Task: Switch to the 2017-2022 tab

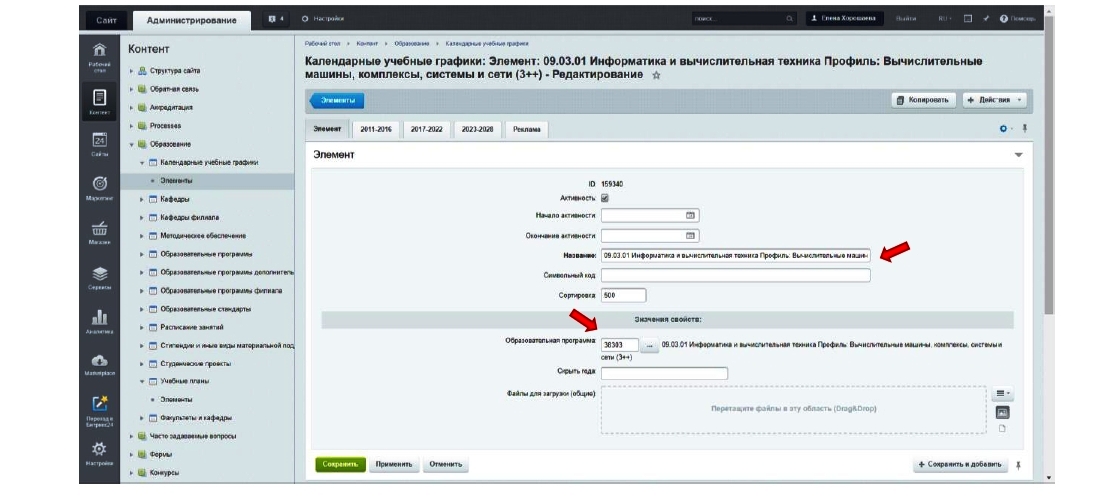Action: click(x=427, y=129)
